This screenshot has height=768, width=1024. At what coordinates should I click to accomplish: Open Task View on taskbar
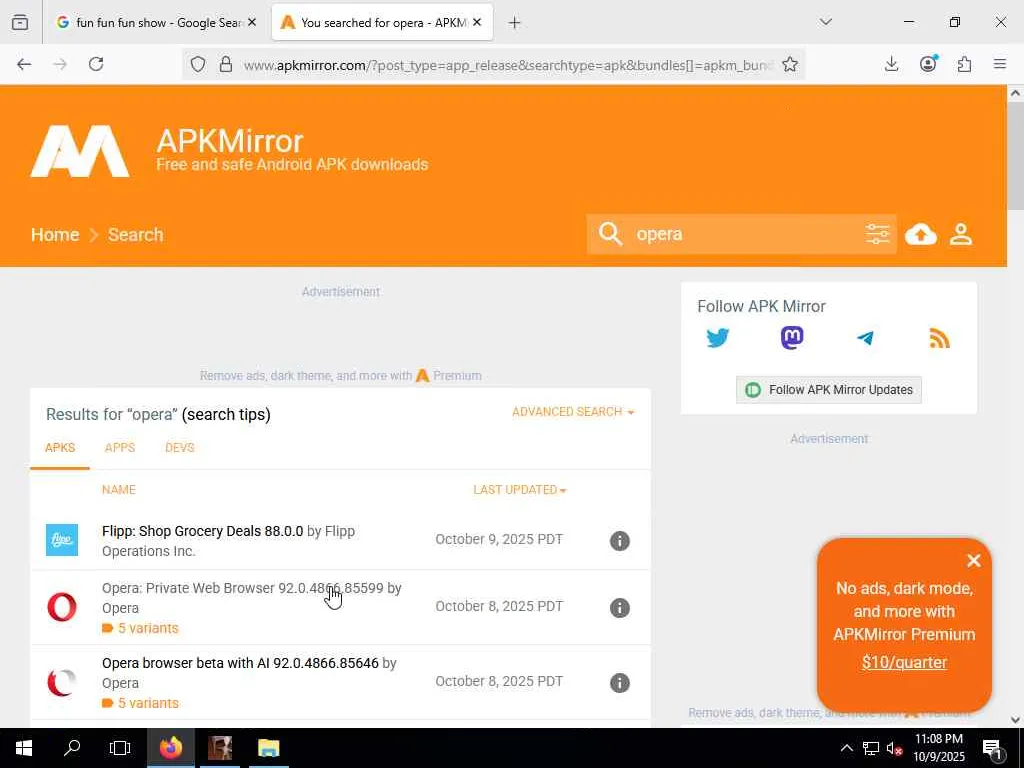120,748
